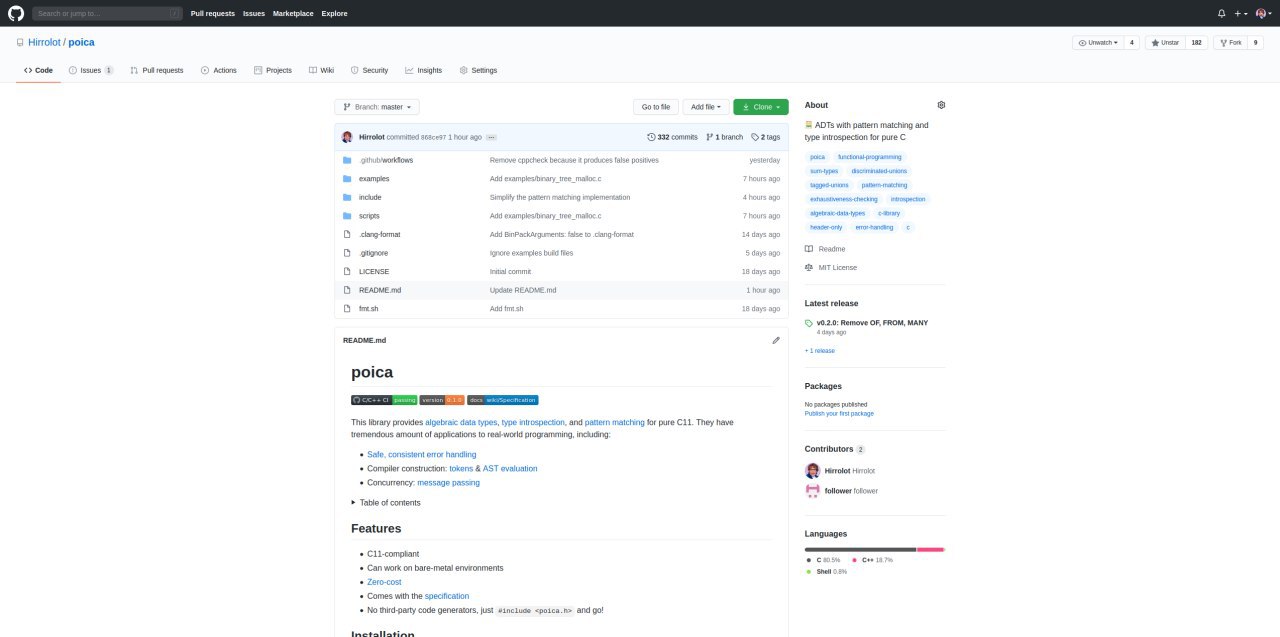Switch to the Actions tab
Viewport: 1280px width, 637px height.
click(x=218, y=70)
